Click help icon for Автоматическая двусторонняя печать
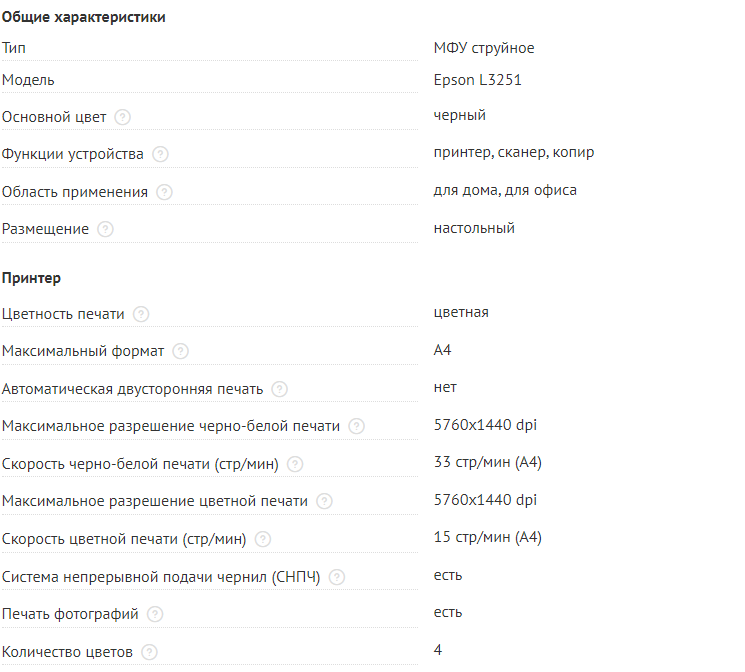 pyautogui.click(x=280, y=389)
